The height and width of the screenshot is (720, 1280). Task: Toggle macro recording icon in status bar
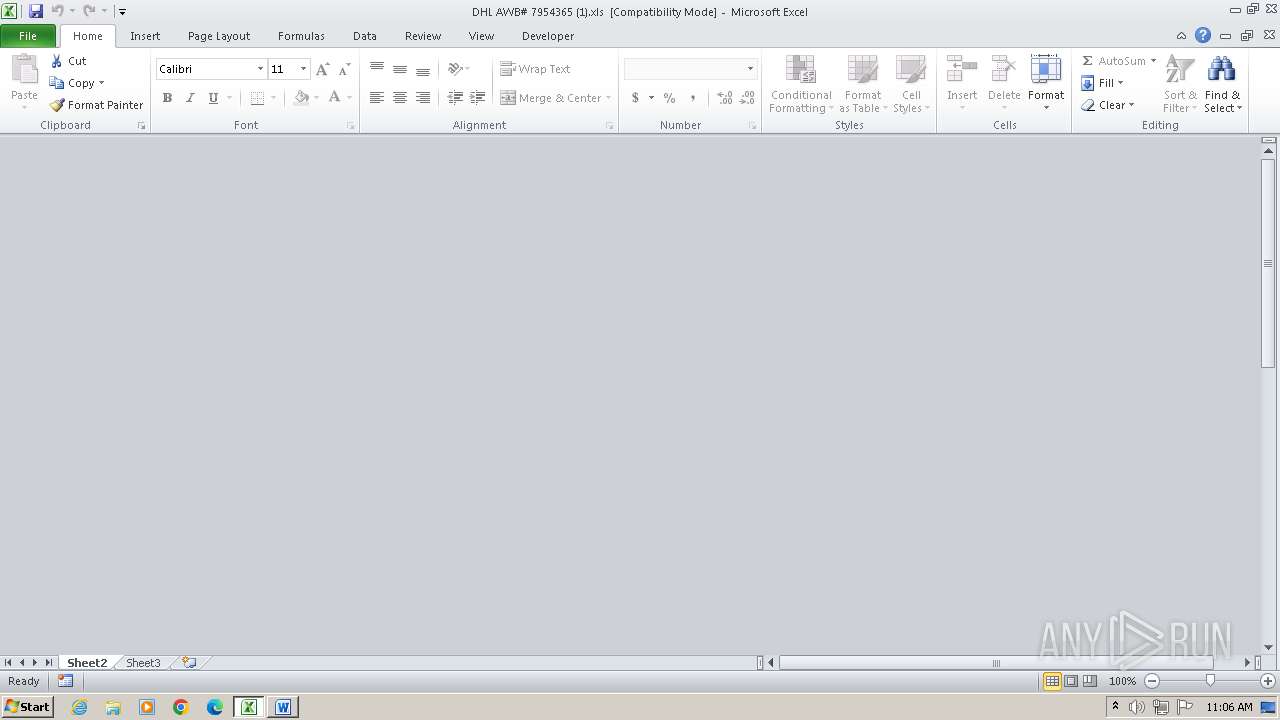65,681
